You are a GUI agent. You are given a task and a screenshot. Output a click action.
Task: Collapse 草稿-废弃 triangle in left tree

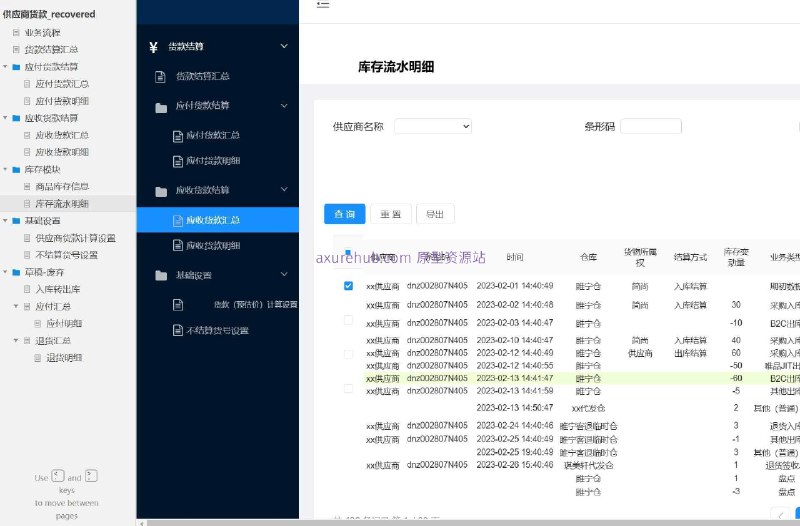(x=6, y=272)
